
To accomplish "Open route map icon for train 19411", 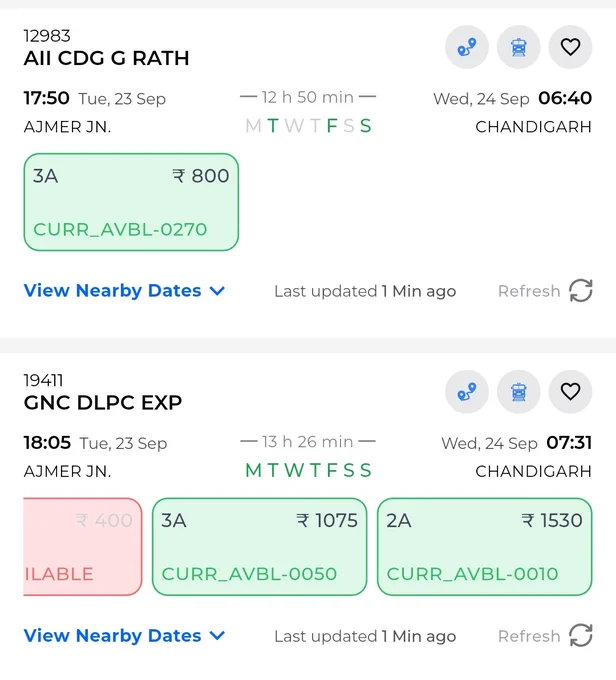I will 467,392.
